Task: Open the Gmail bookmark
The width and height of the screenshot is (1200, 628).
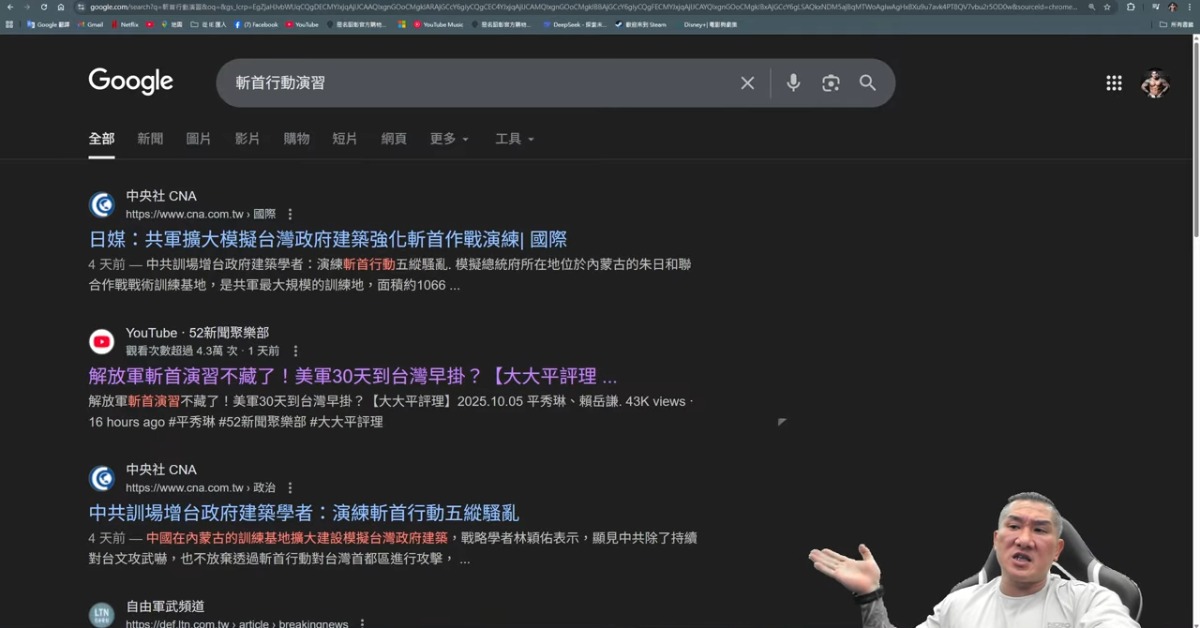Action: (95, 24)
